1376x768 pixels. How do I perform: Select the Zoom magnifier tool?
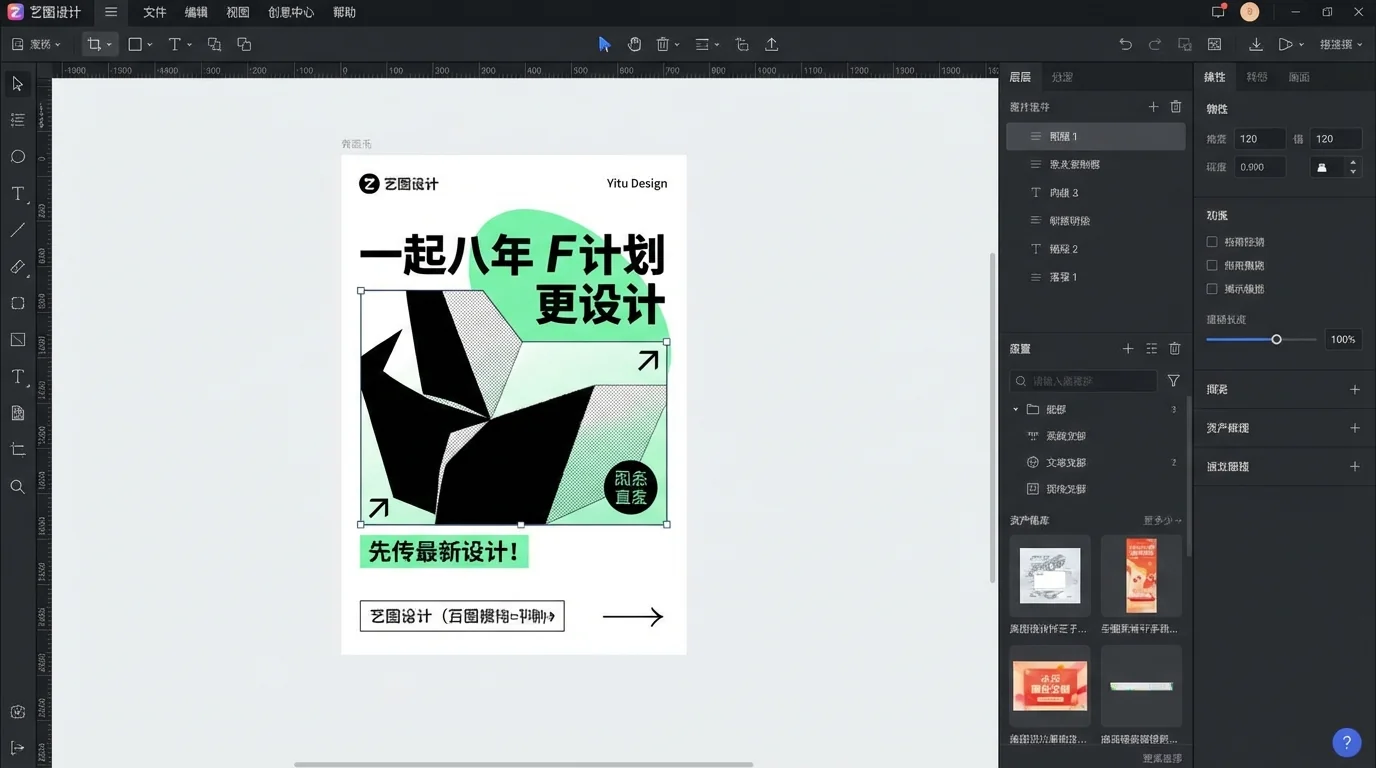[17, 487]
